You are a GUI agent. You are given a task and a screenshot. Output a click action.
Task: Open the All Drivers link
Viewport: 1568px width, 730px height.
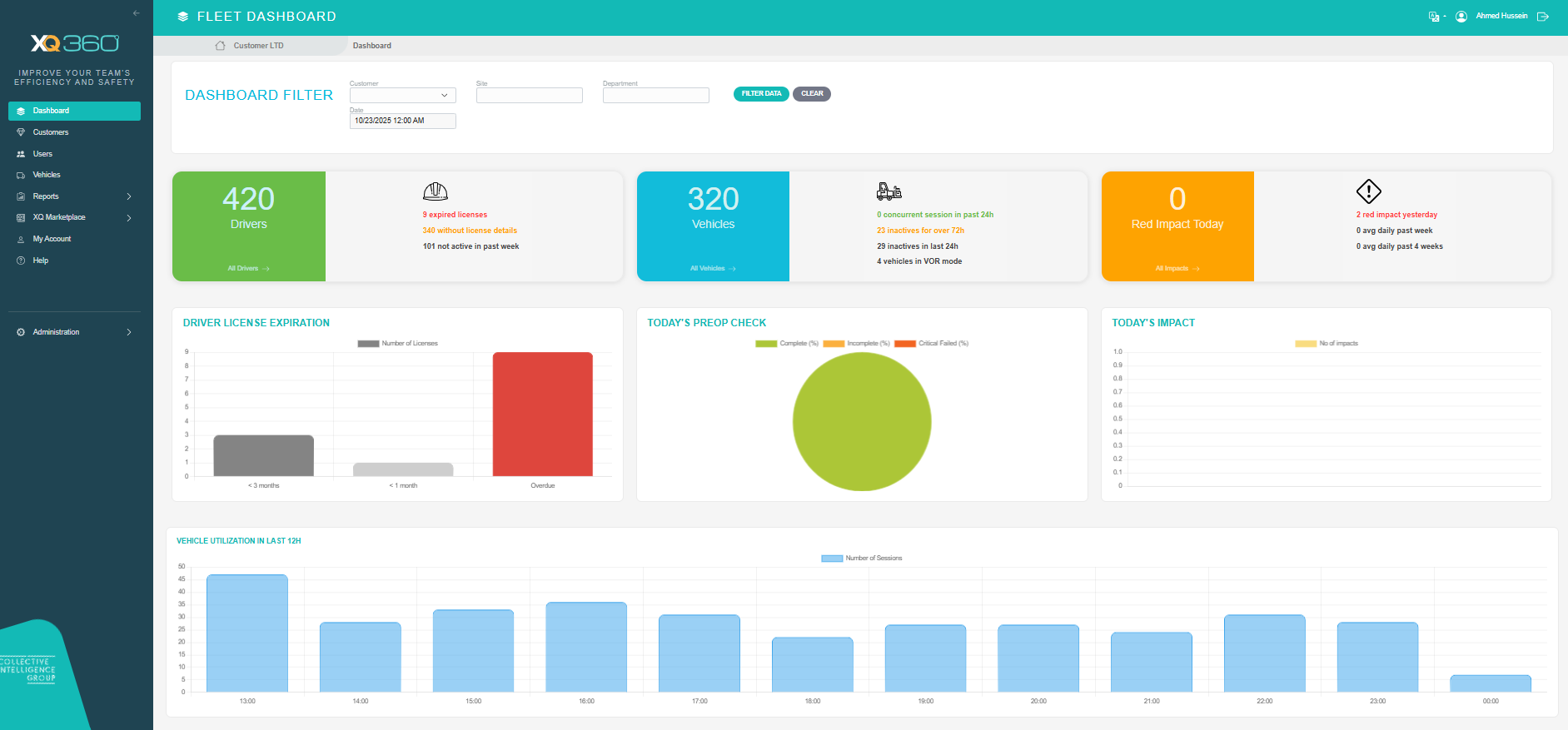(x=248, y=269)
